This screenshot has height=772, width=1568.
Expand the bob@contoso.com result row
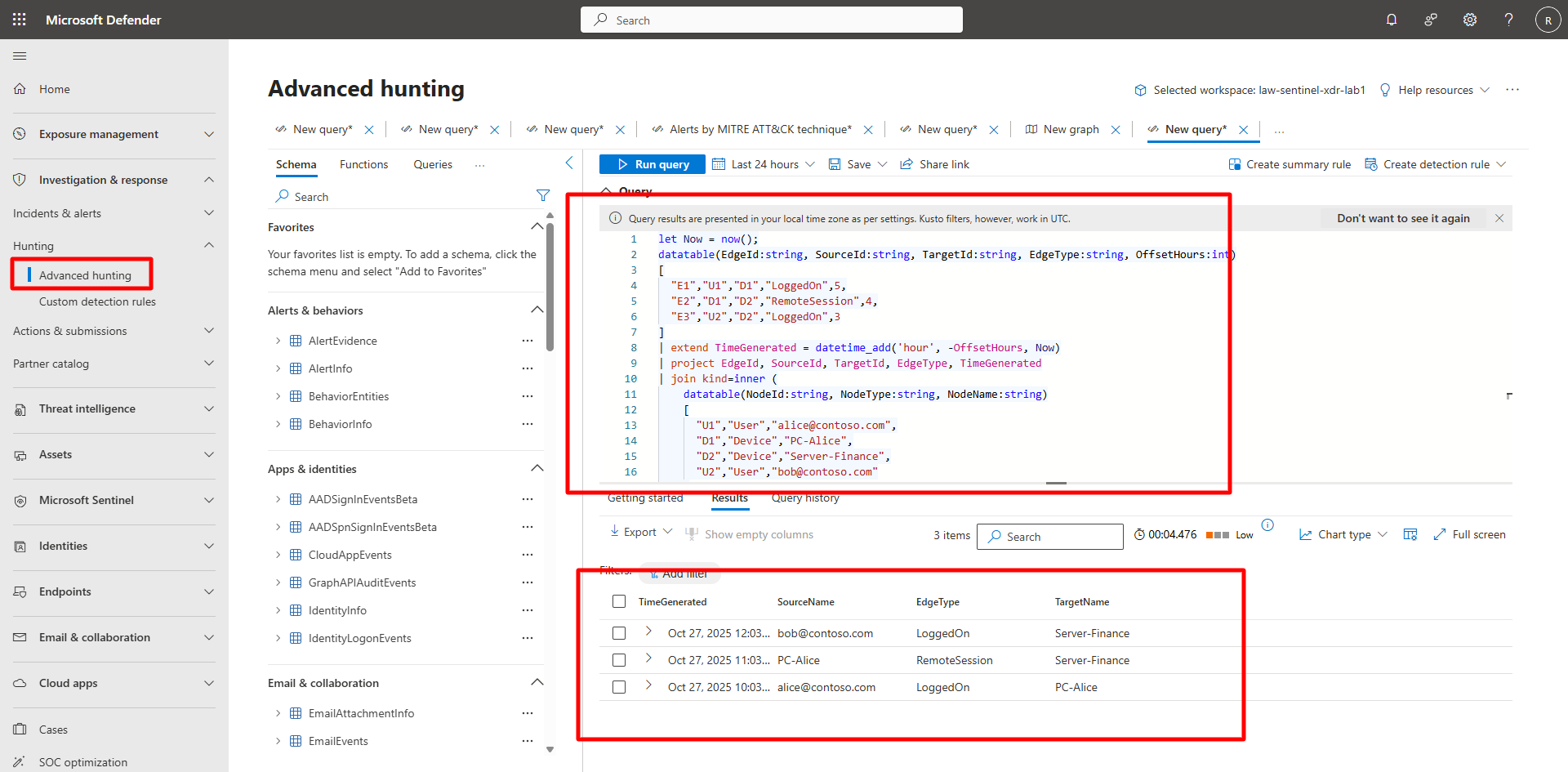[x=648, y=631]
